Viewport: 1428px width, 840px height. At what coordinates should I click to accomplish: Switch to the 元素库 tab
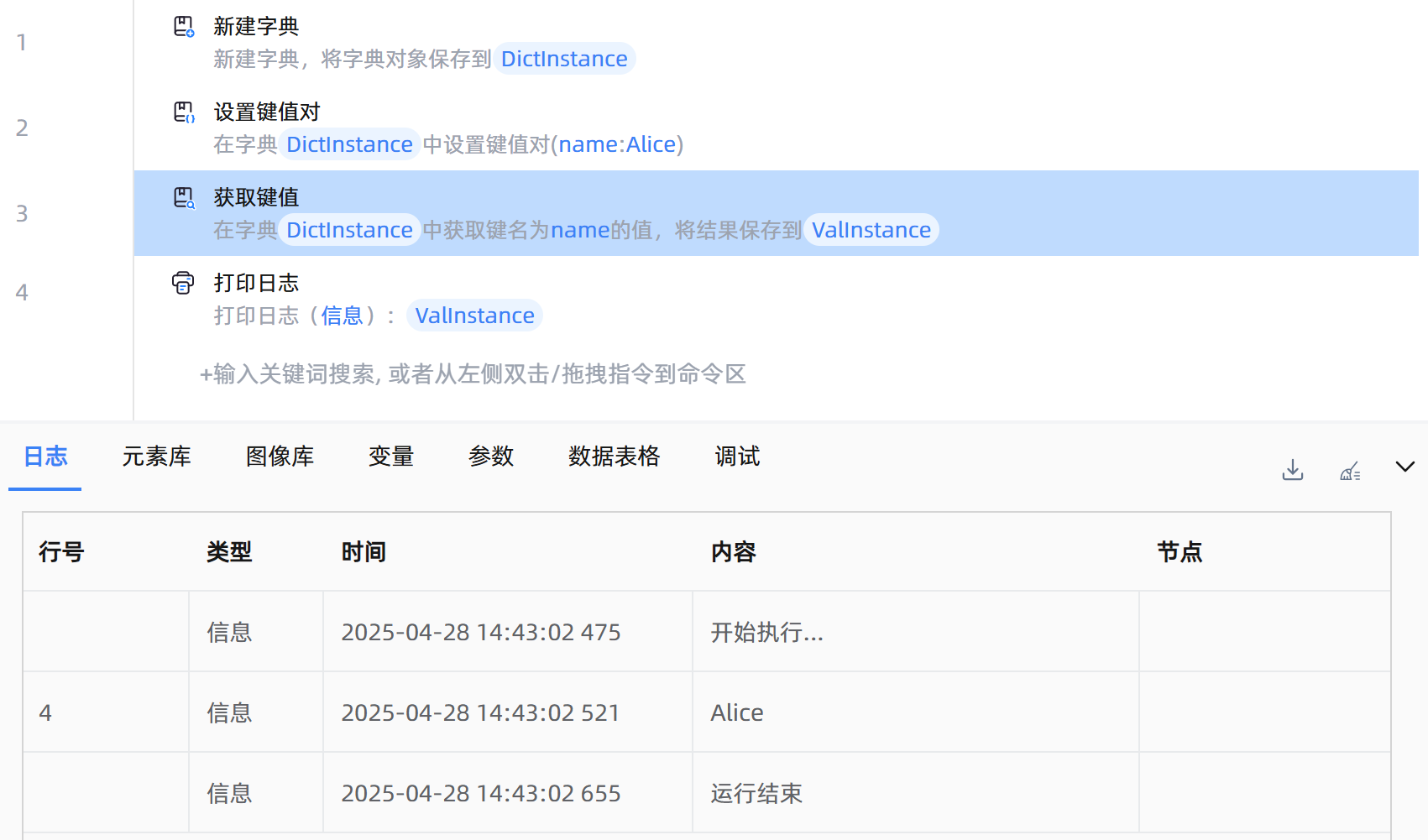tap(157, 457)
